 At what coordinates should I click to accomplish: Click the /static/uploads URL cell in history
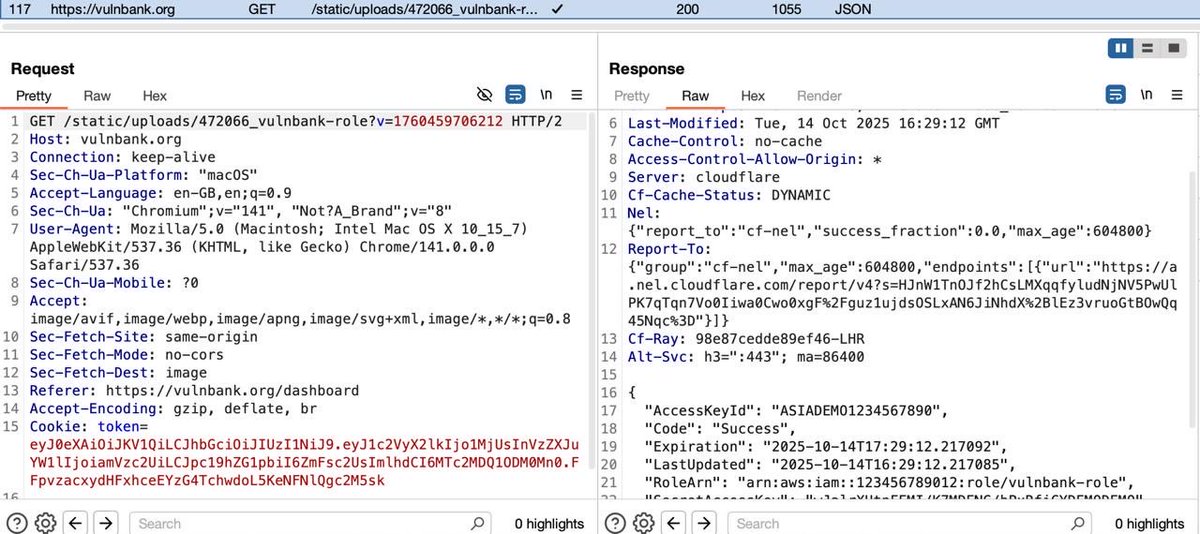coord(425,9)
